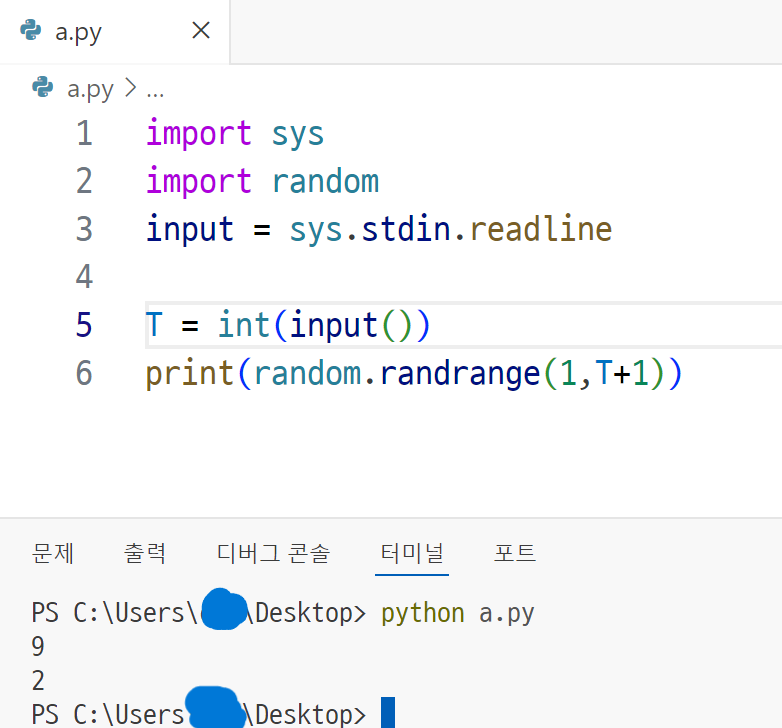
Task: Click line number 1 in the gutter
Action: coord(84,133)
